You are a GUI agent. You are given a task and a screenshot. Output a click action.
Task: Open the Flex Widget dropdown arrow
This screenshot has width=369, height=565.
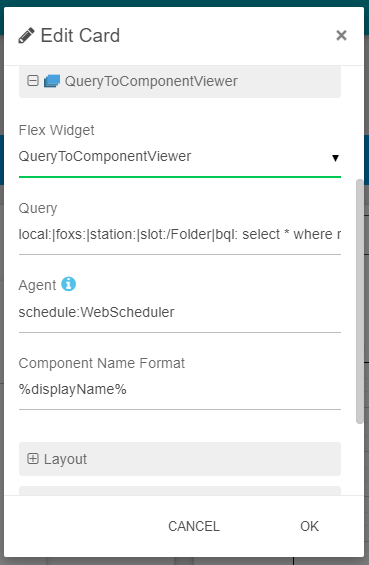335,158
